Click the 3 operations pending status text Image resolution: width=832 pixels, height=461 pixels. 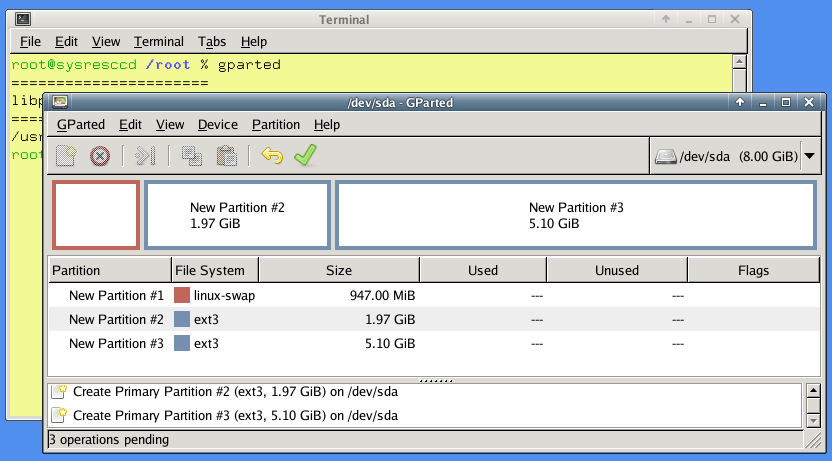[109, 440]
